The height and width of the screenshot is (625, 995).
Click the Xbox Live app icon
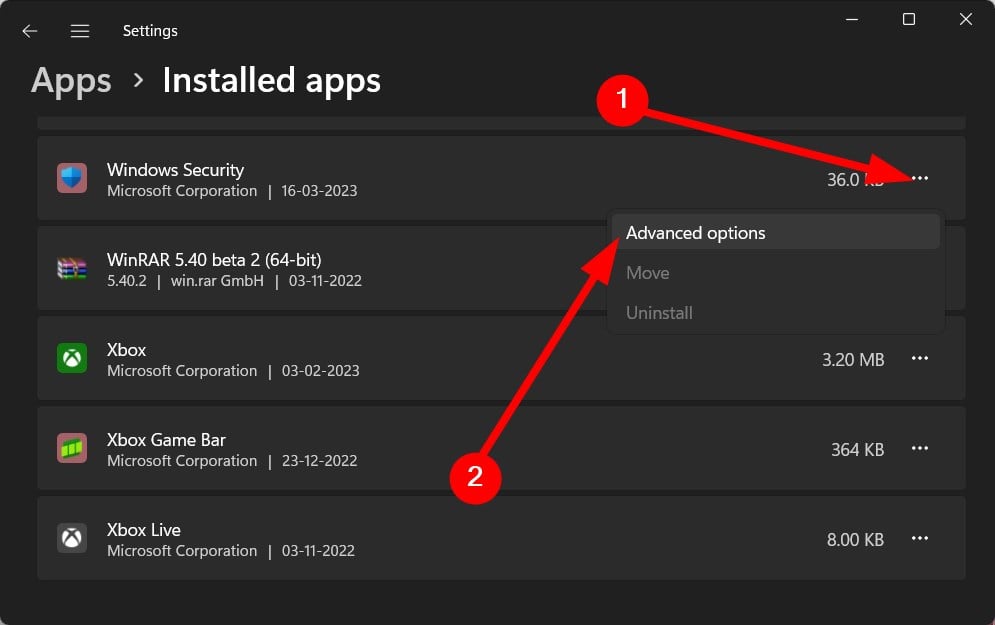click(x=72, y=539)
